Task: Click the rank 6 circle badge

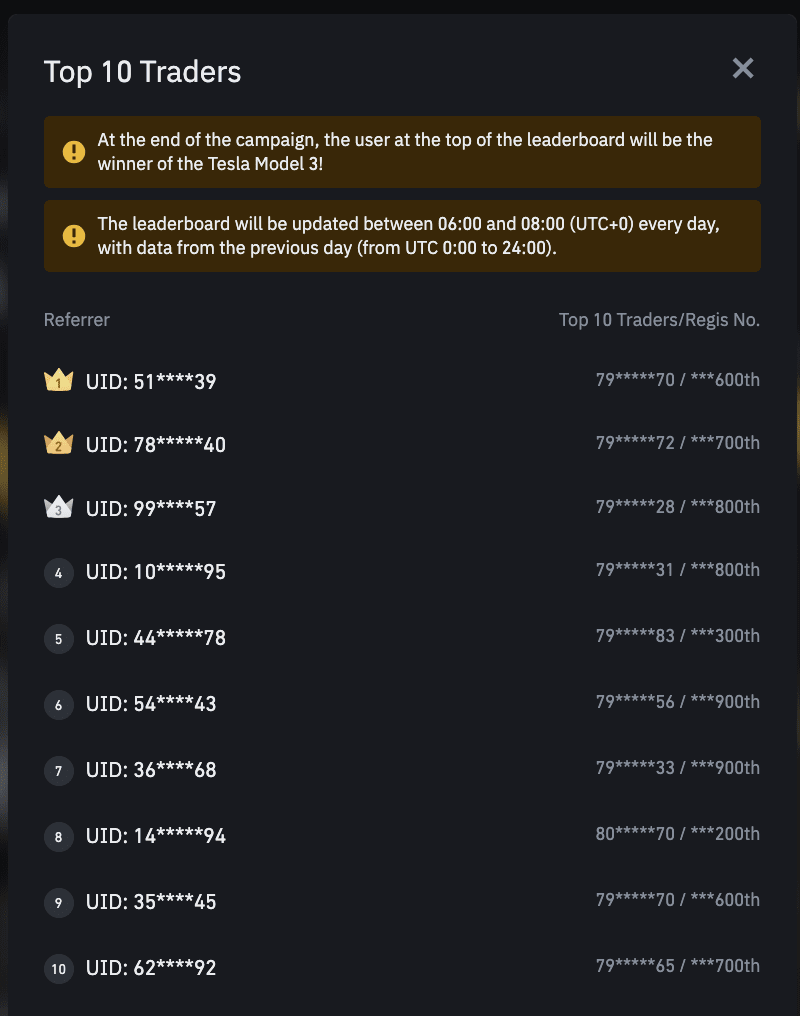Action: (59, 705)
